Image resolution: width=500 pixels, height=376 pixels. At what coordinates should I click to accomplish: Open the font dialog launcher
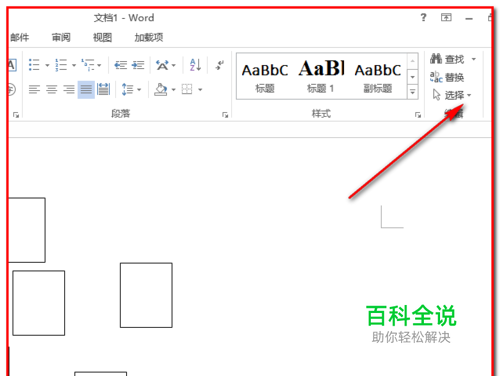(x=16, y=115)
